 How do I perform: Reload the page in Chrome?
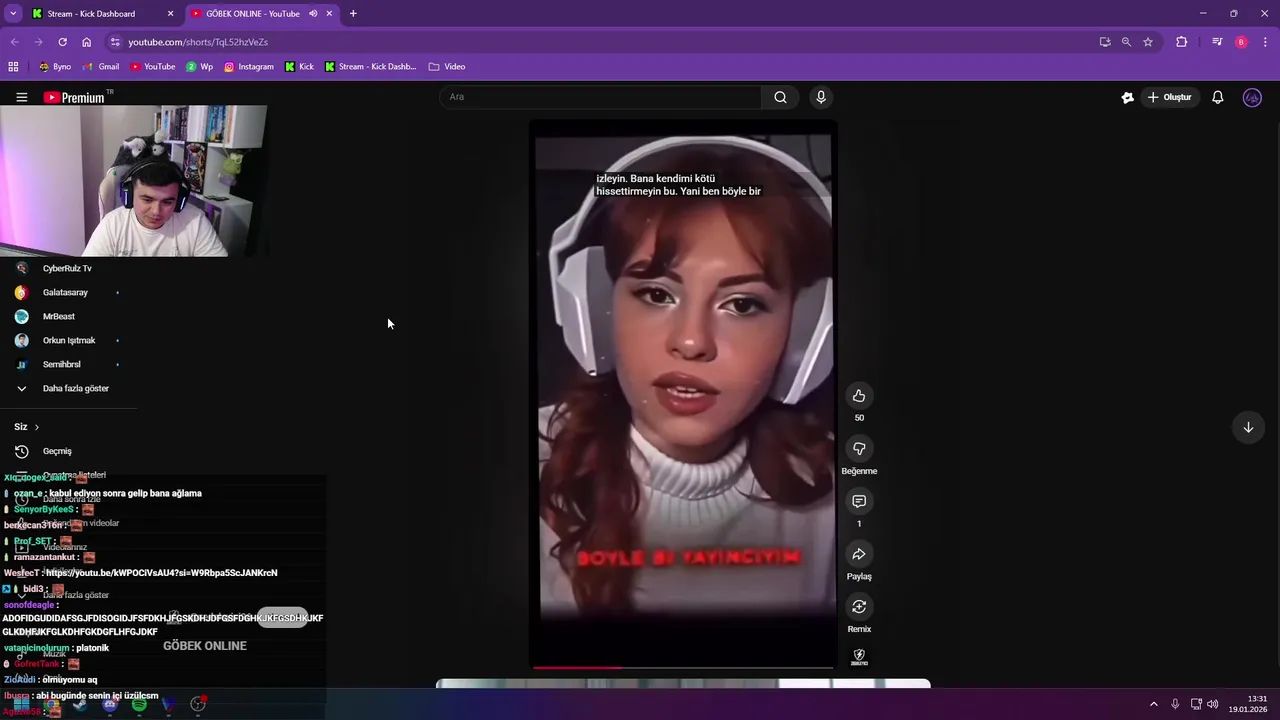pos(62,42)
